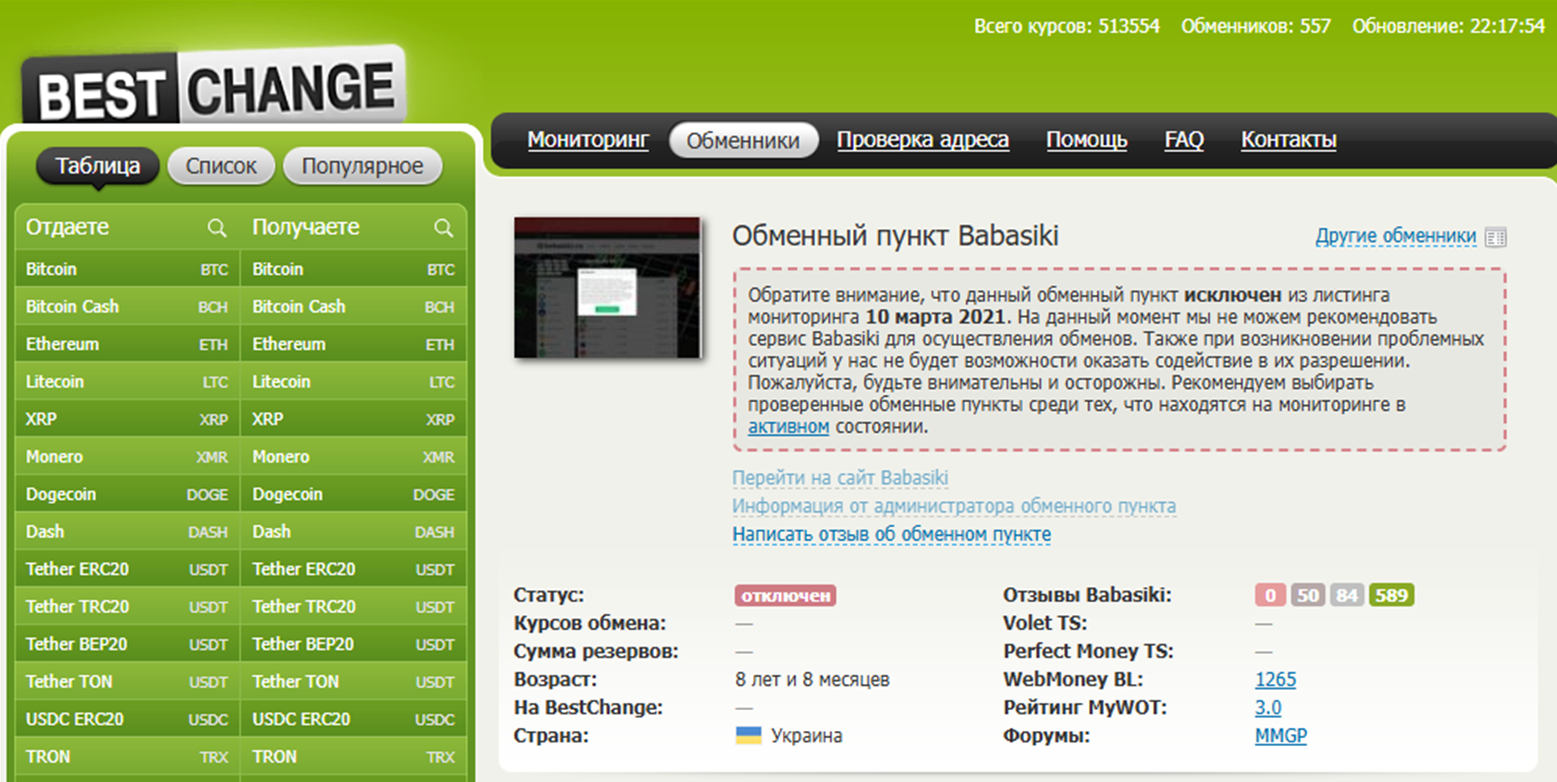
Task: Open the MyWOT rating 3.0 link
Action: 1268,708
